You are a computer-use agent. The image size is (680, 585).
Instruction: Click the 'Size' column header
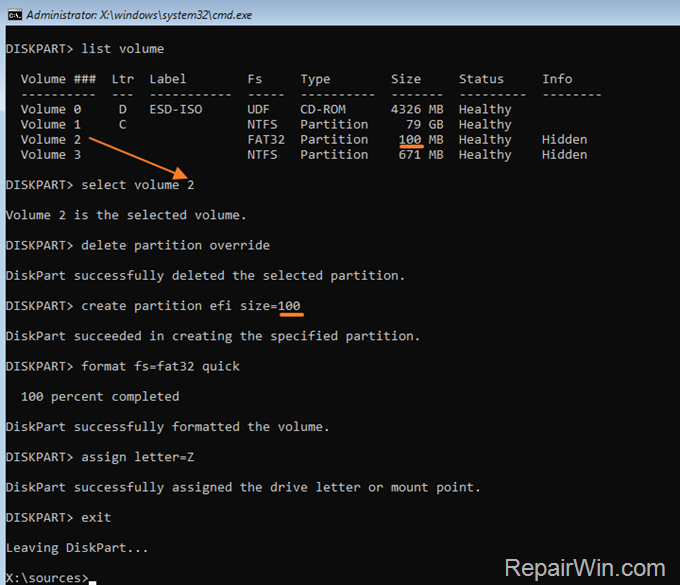point(405,79)
